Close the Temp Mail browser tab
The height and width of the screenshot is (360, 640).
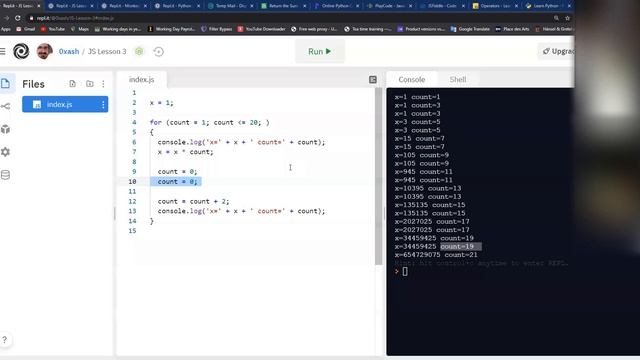coord(251,6)
